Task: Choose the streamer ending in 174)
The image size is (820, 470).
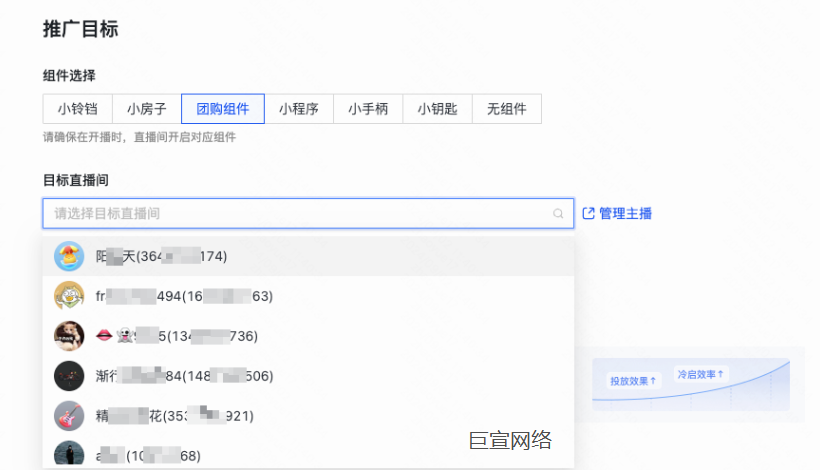Action: coord(308,256)
